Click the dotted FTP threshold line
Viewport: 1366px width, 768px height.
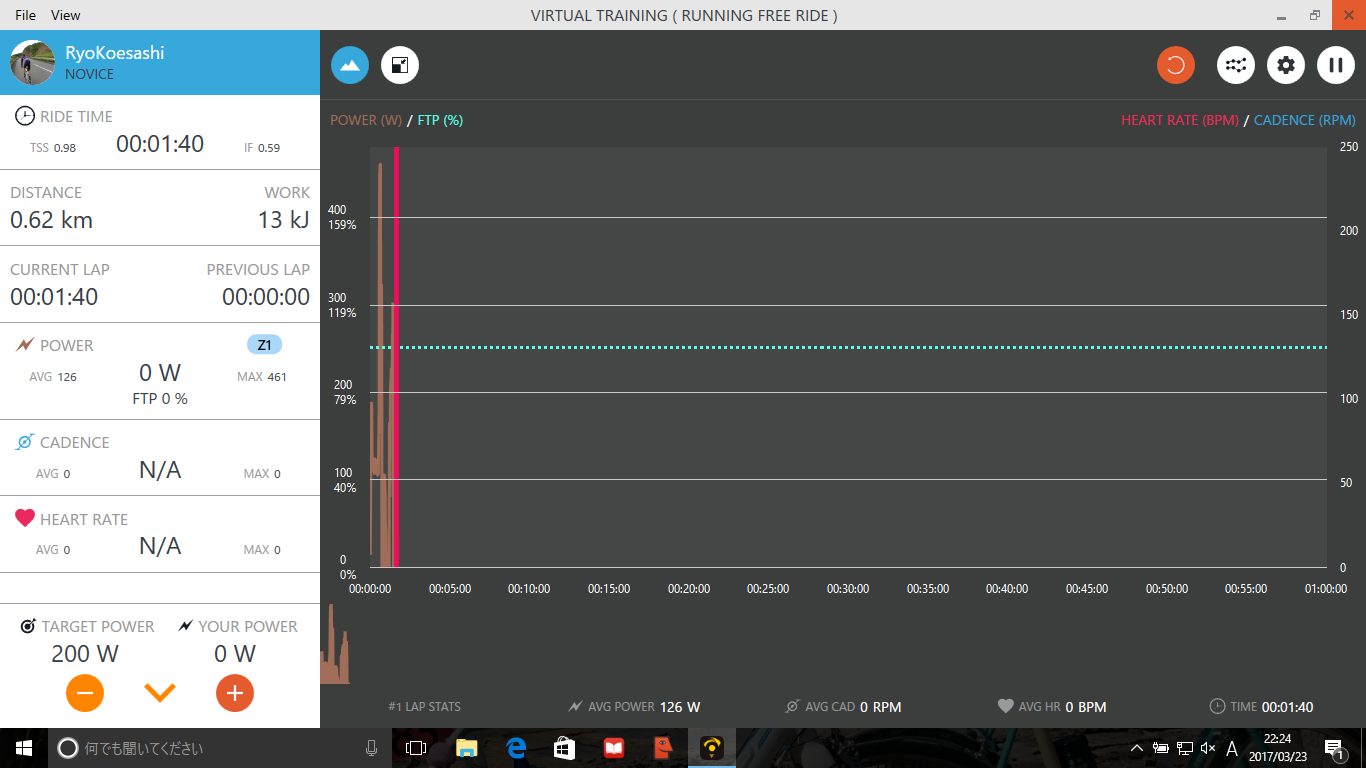click(x=848, y=347)
